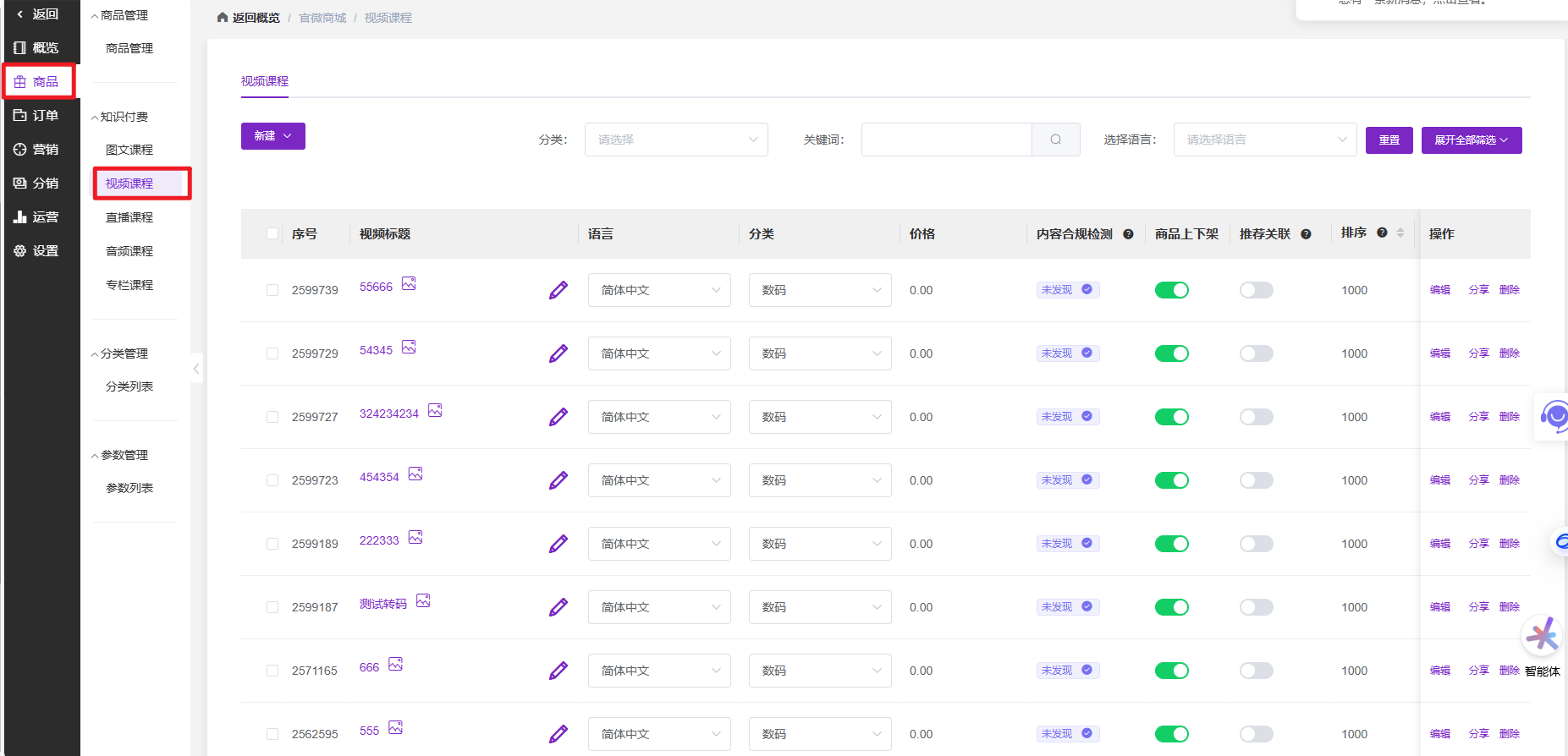The width and height of the screenshot is (1568, 756).
Task: Open the 分类 filter dropdown
Action: click(675, 140)
